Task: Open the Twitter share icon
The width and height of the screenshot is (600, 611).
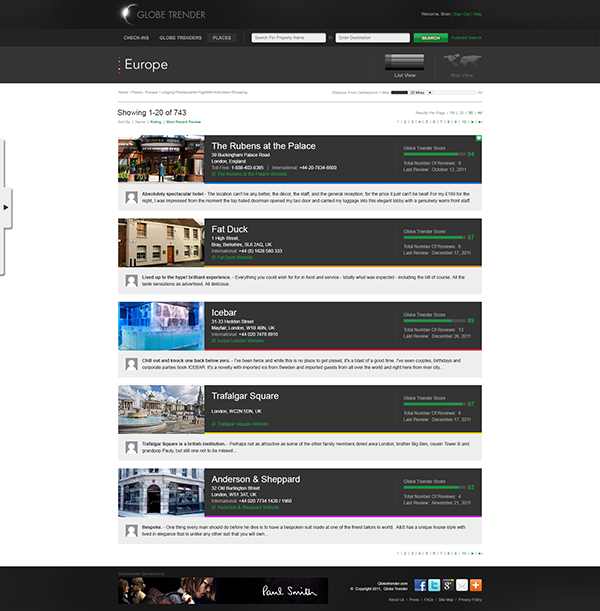Action: (x=434, y=585)
